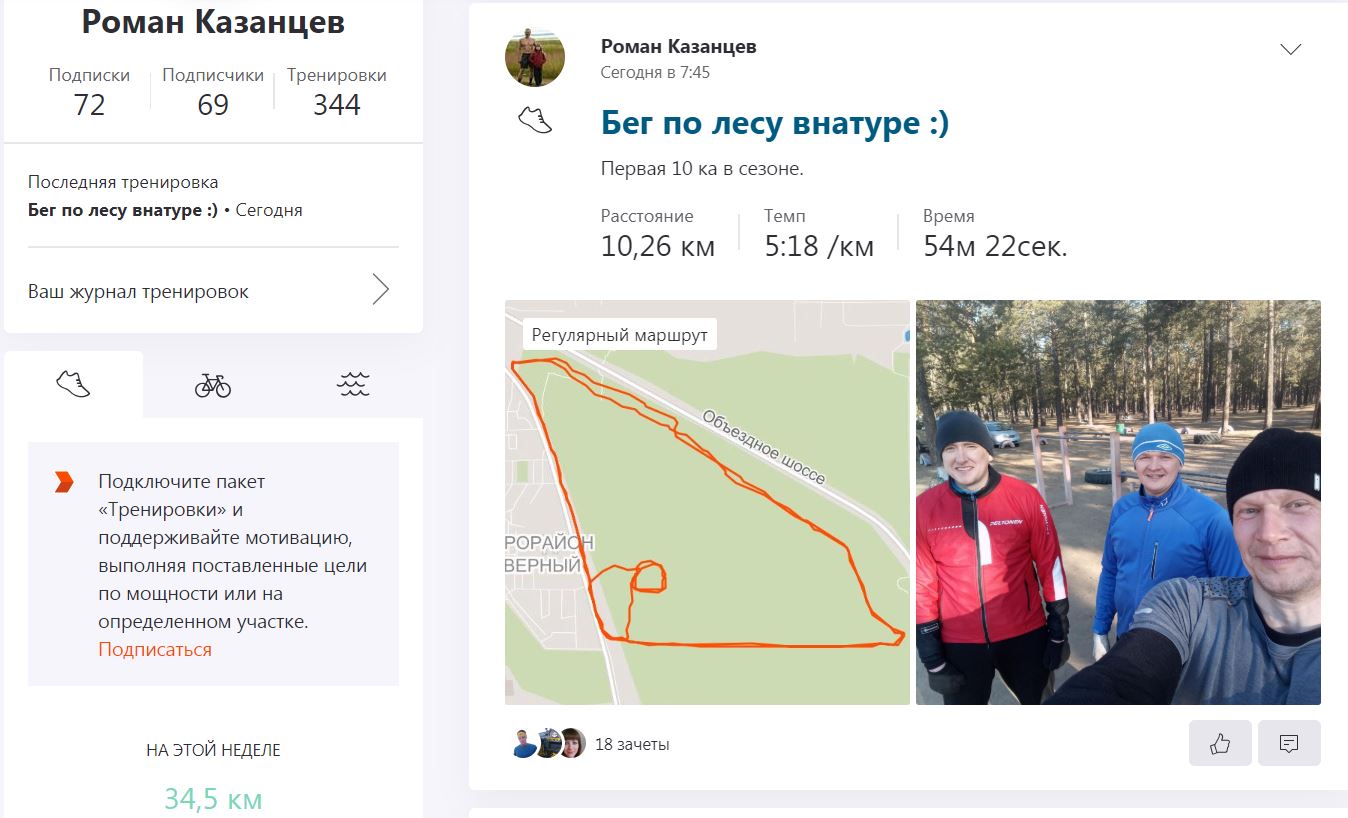This screenshot has width=1348, height=818.
Task: Open Роман Казанцев's post avatar
Action: pos(535,57)
